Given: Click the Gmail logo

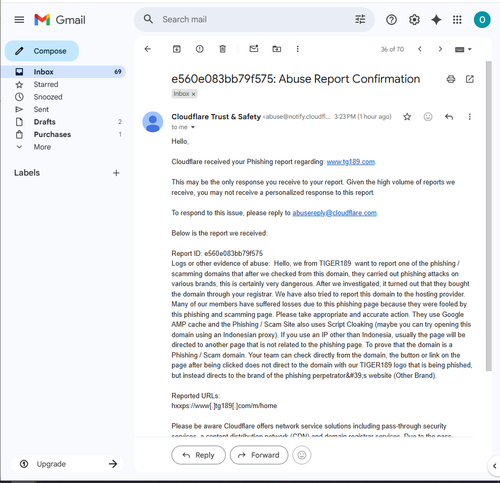Looking at the screenshot, I should 60,20.
